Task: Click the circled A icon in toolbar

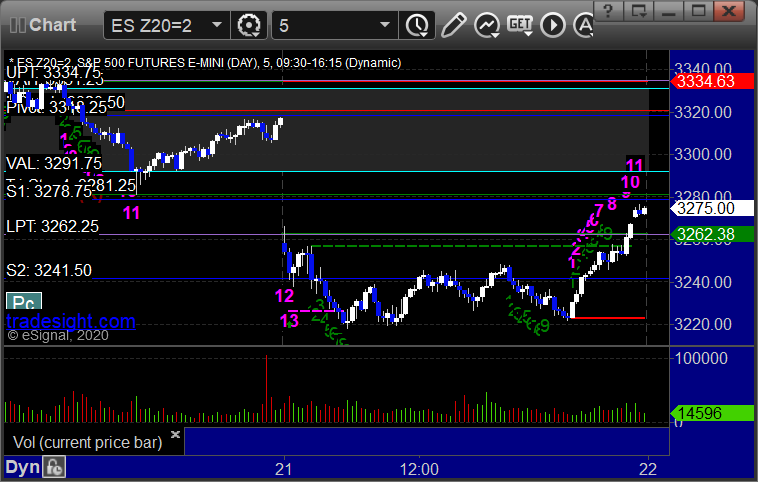Action: point(583,25)
